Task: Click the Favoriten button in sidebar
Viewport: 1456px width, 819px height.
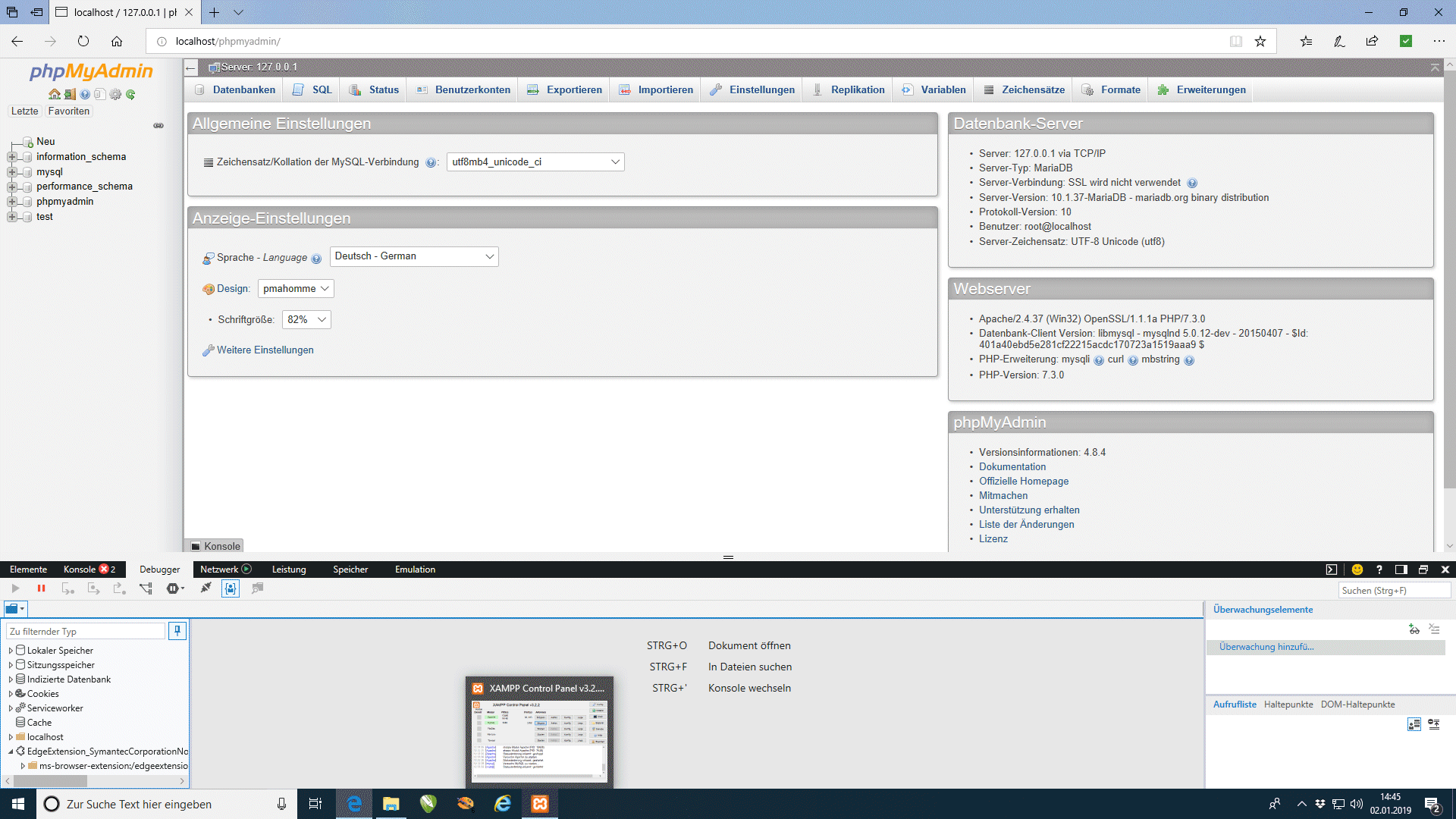Action: [x=68, y=111]
